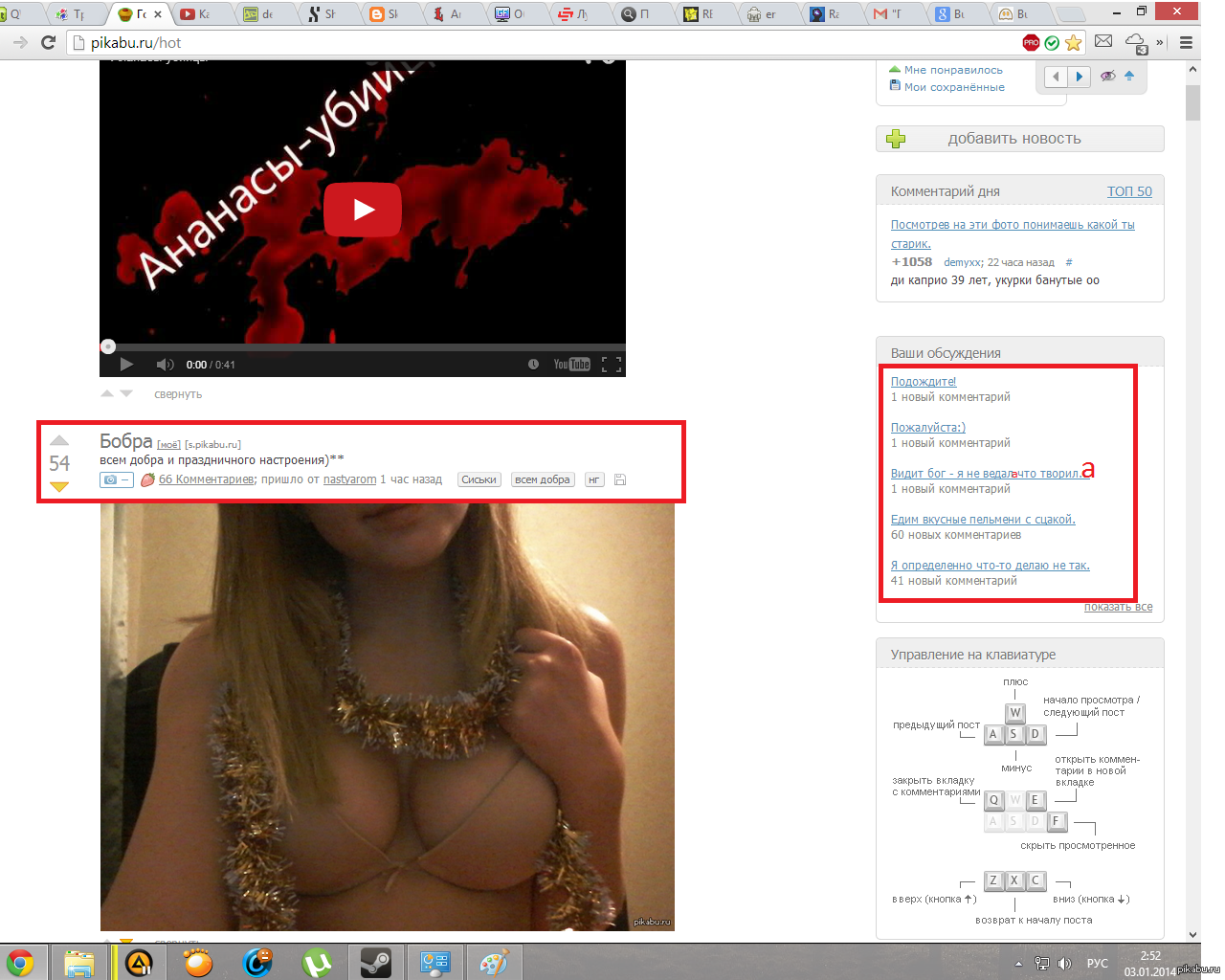Screen dimensions: 1225x980
Task: Save the post using floppy disk icon
Action: click(620, 479)
